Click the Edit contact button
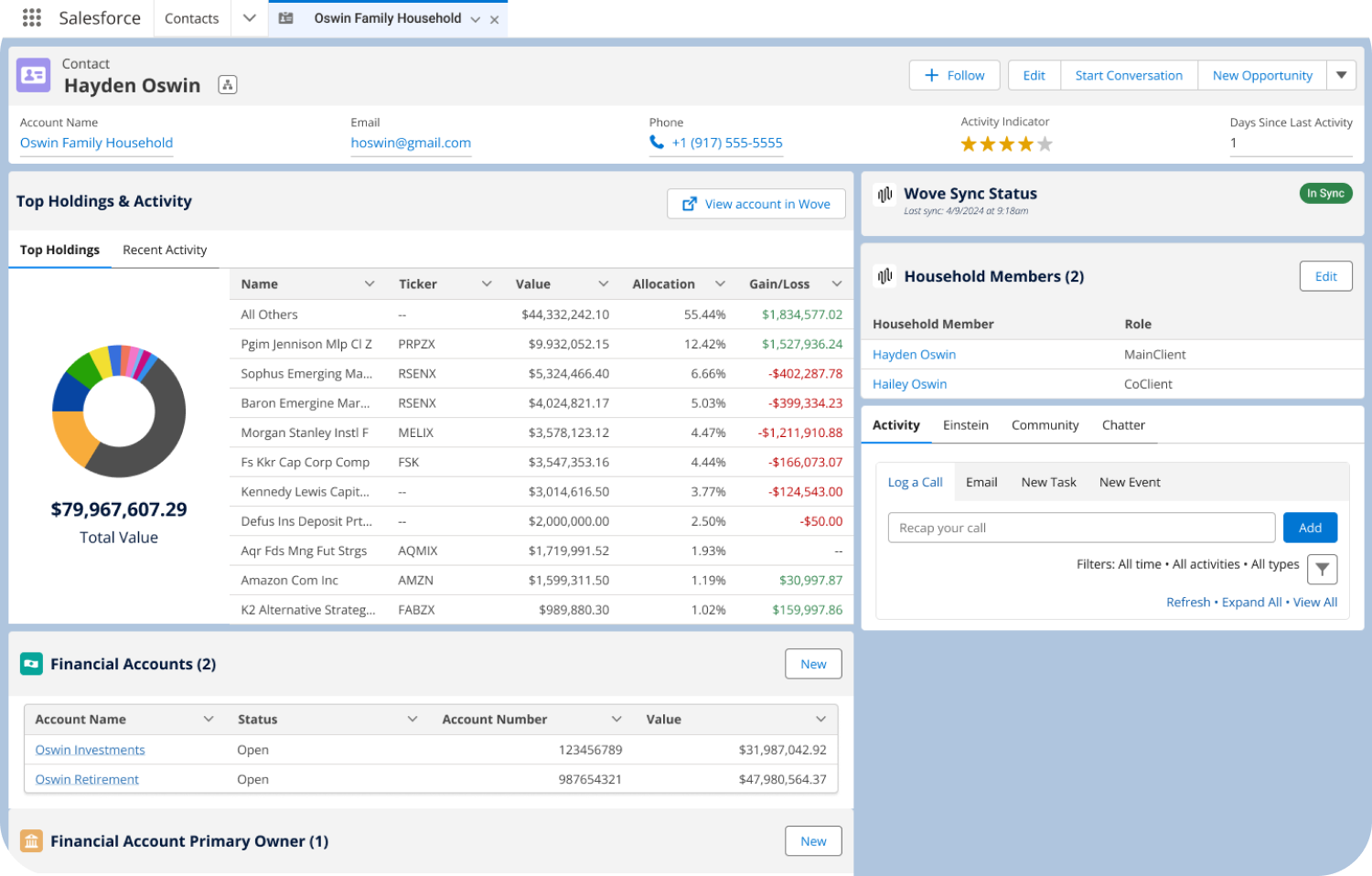The width and height of the screenshot is (1372, 876). click(1034, 75)
